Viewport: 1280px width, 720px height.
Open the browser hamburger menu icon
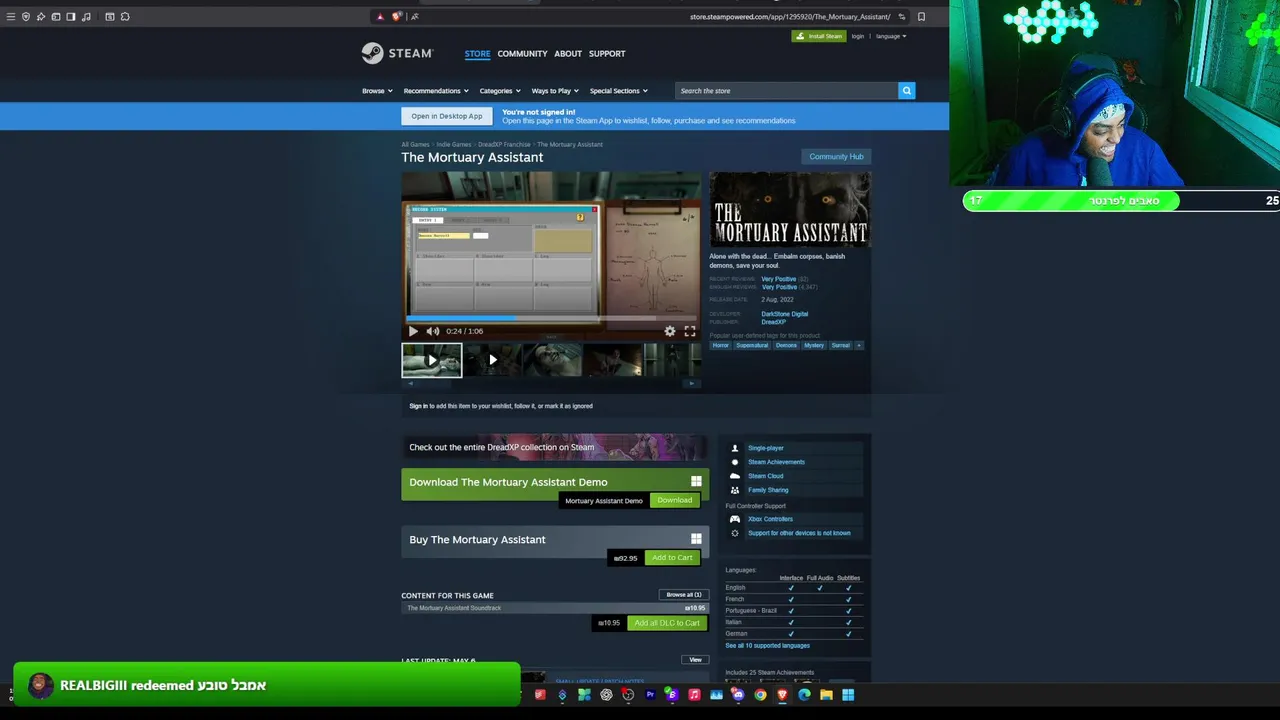click(11, 17)
